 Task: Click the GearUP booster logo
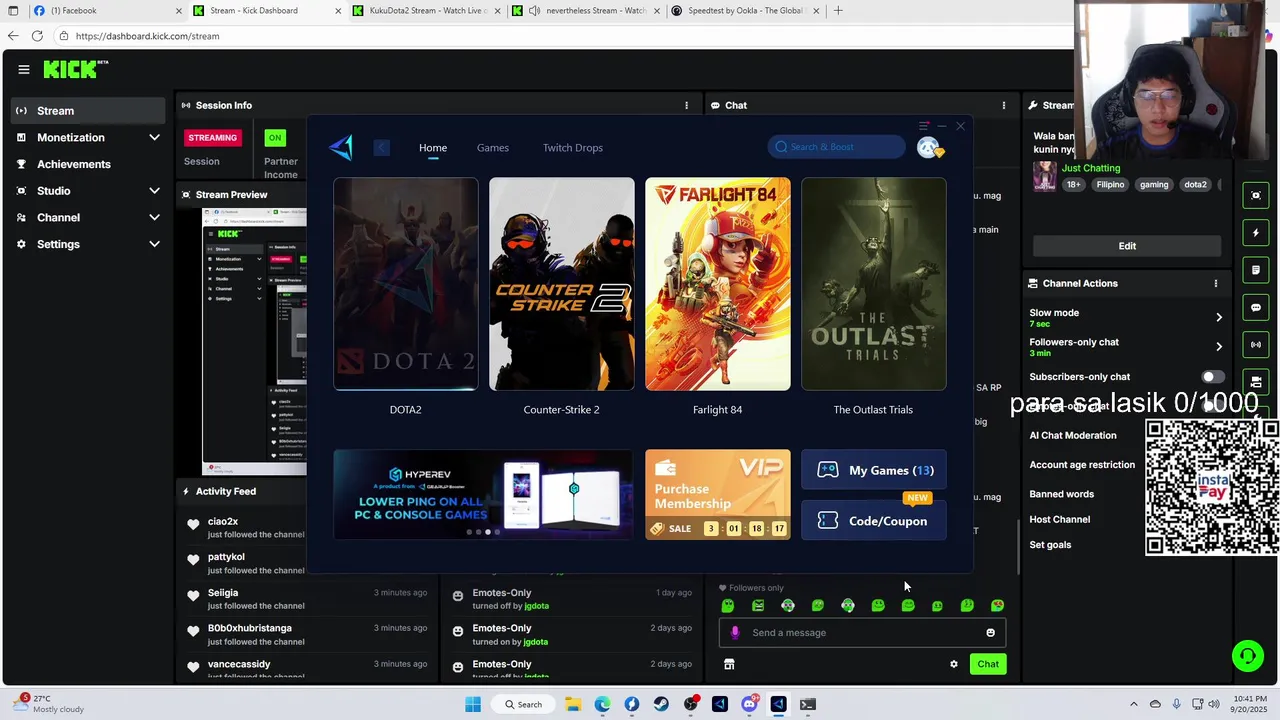point(341,148)
